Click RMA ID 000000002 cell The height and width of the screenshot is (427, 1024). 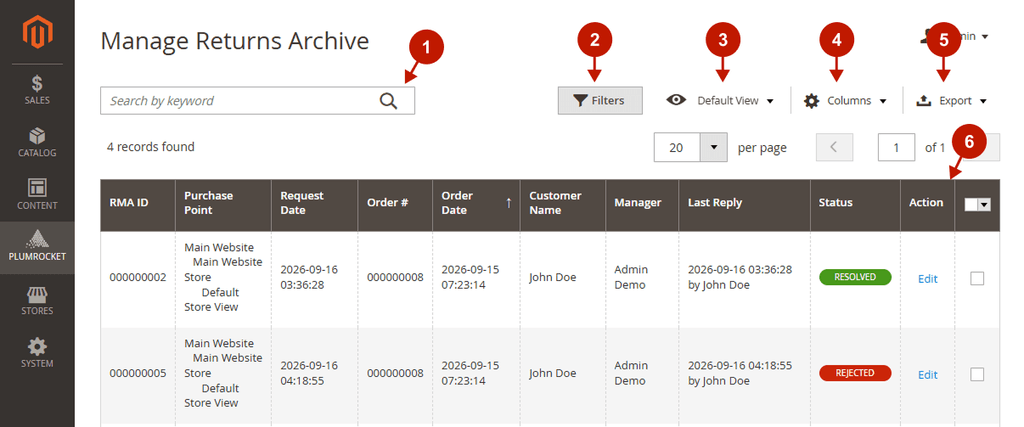pyautogui.click(x=138, y=277)
